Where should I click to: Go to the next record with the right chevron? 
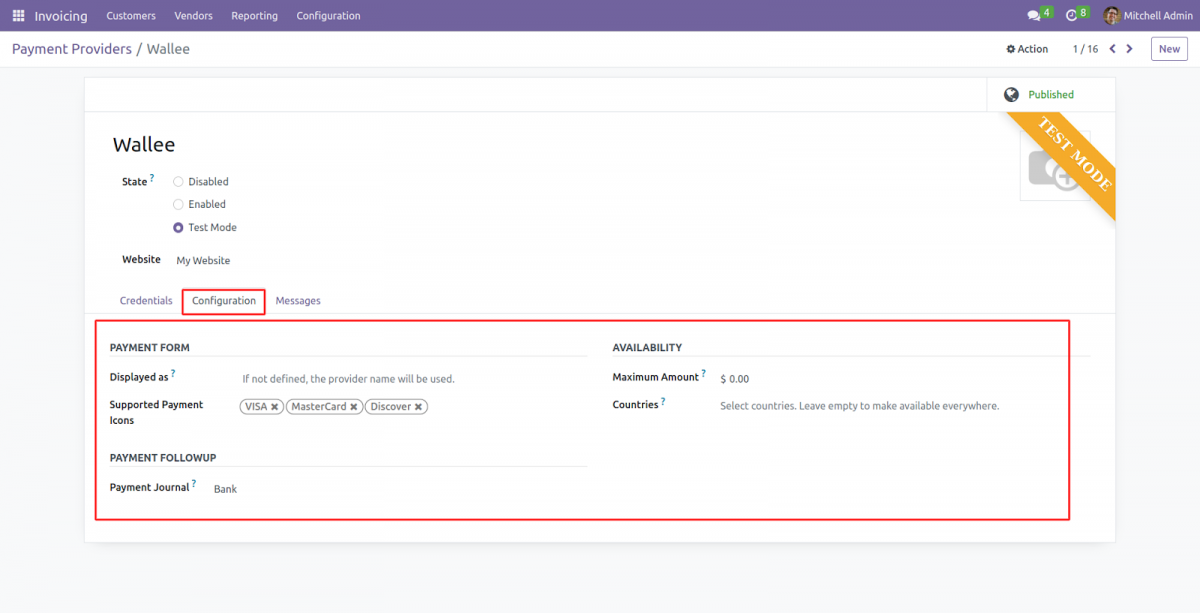[1129, 48]
